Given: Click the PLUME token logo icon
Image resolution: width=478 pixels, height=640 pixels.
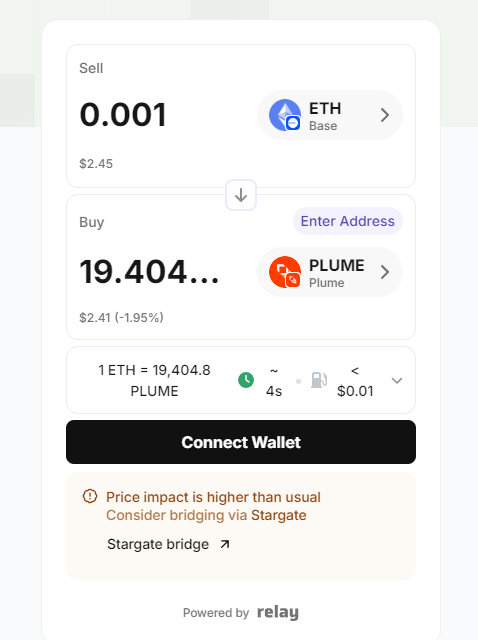Looking at the screenshot, I should click(x=285, y=272).
